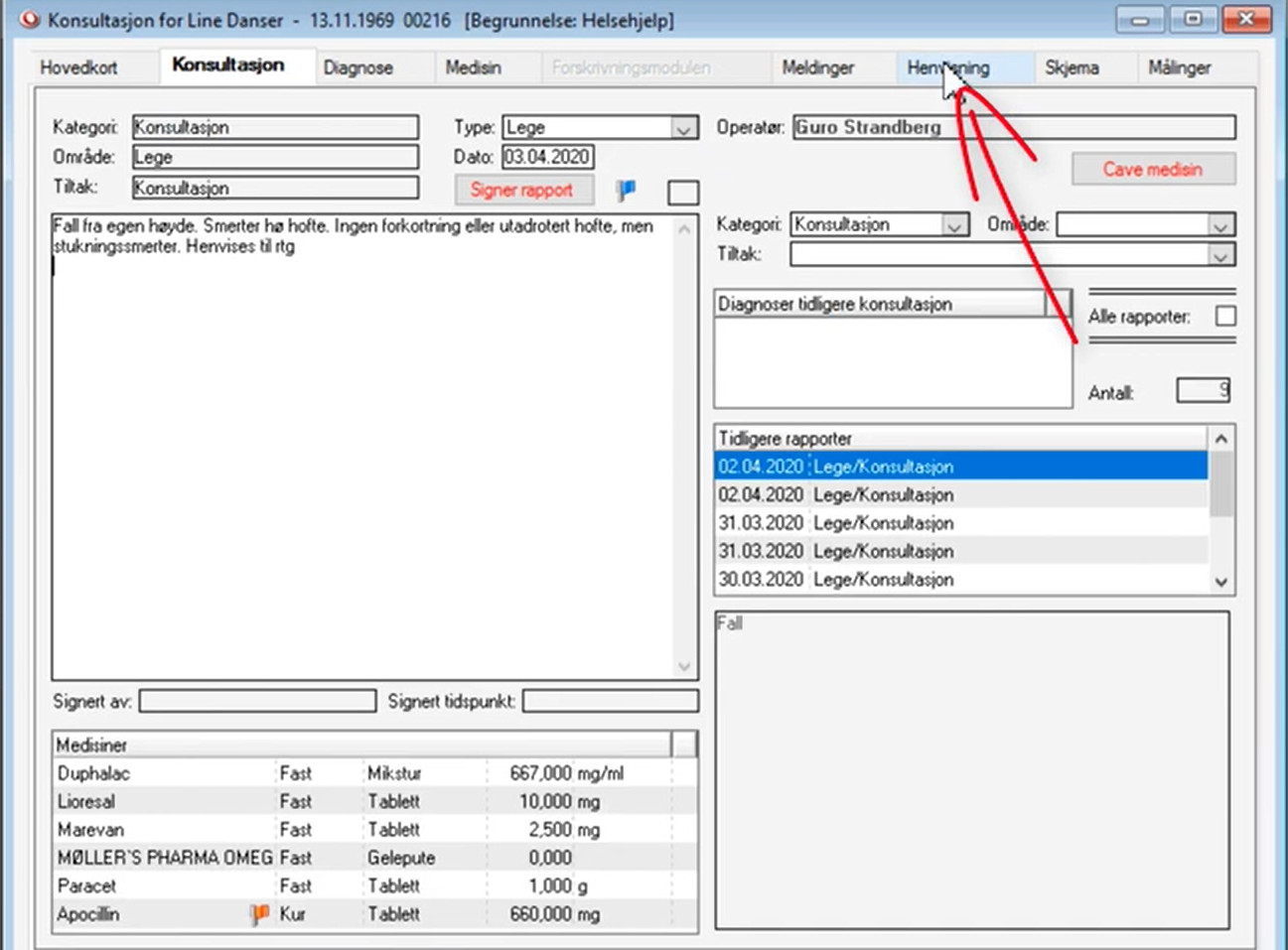
Task: Click the small button in Medisiner header corner
Action: coord(684,745)
